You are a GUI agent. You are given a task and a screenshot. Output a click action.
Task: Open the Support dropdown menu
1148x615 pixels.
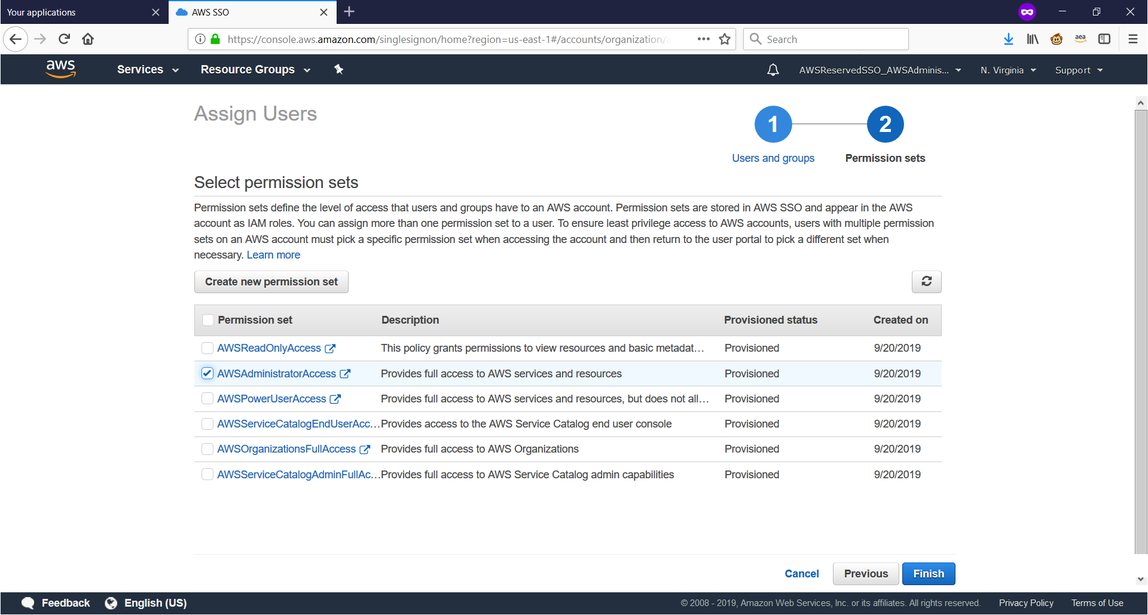[x=1078, y=70]
